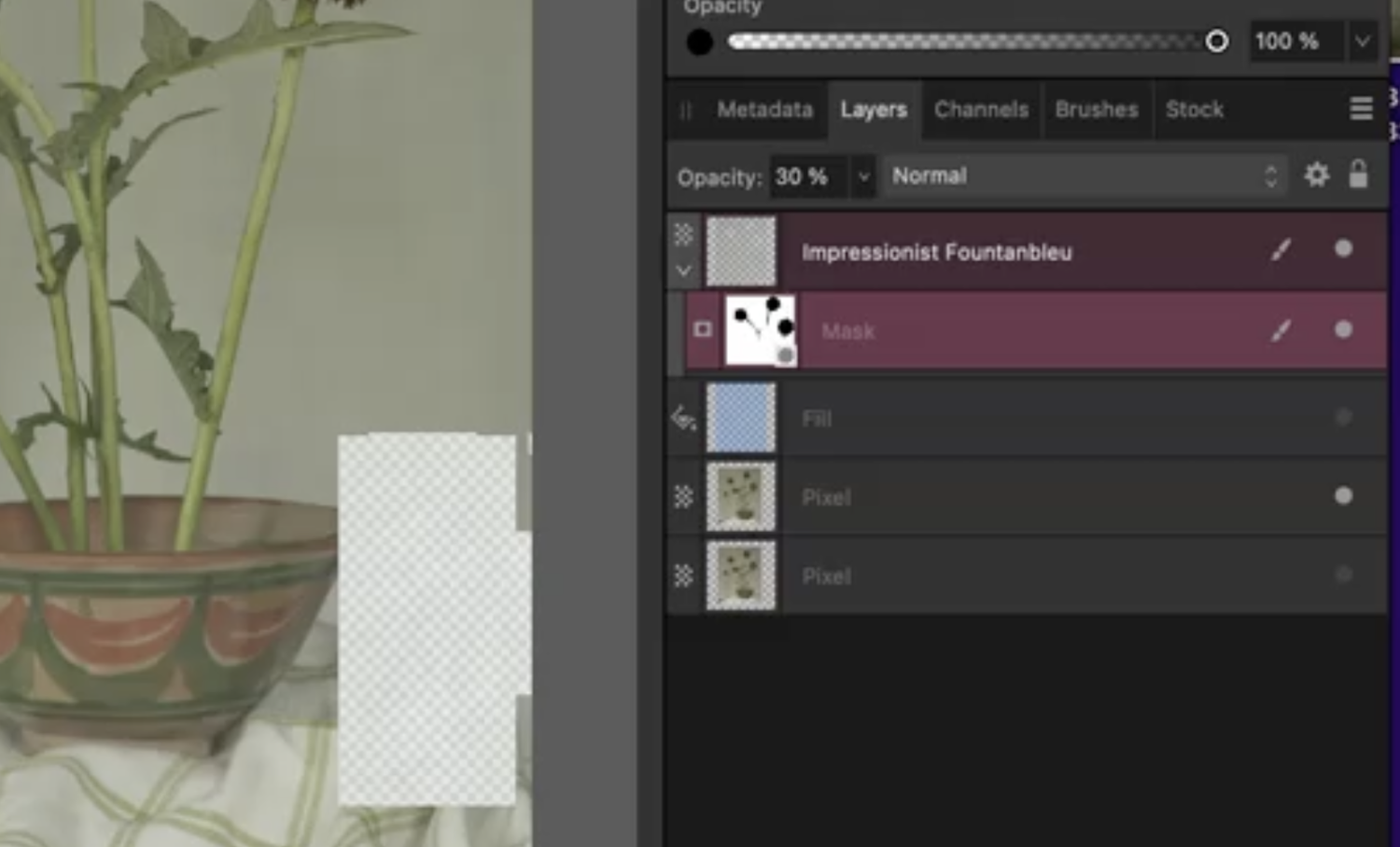The height and width of the screenshot is (847, 1400).
Task: Switch to the Brushes tab
Action: coord(1096,109)
